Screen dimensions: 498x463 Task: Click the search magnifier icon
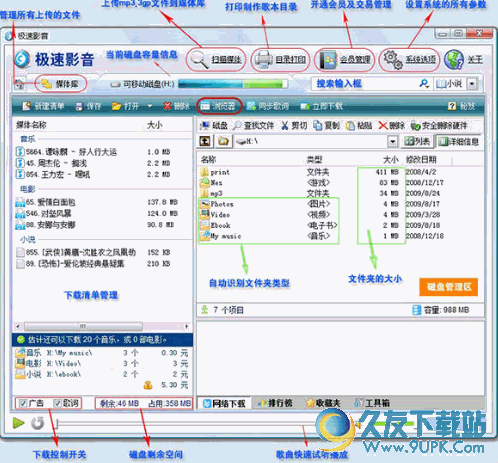coord(424,83)
